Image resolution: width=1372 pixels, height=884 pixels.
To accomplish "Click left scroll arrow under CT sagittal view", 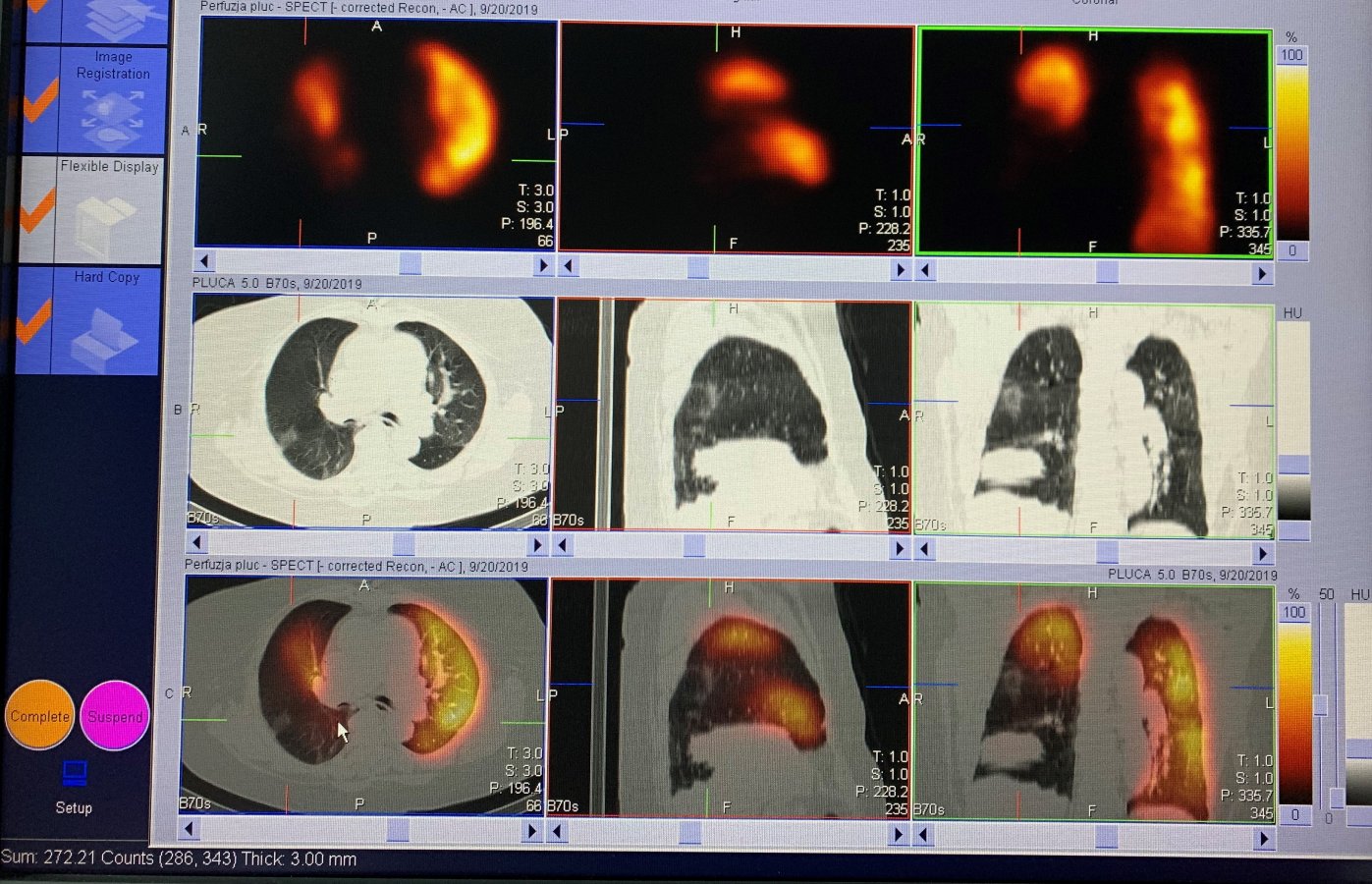I will (x=563, y=547).
